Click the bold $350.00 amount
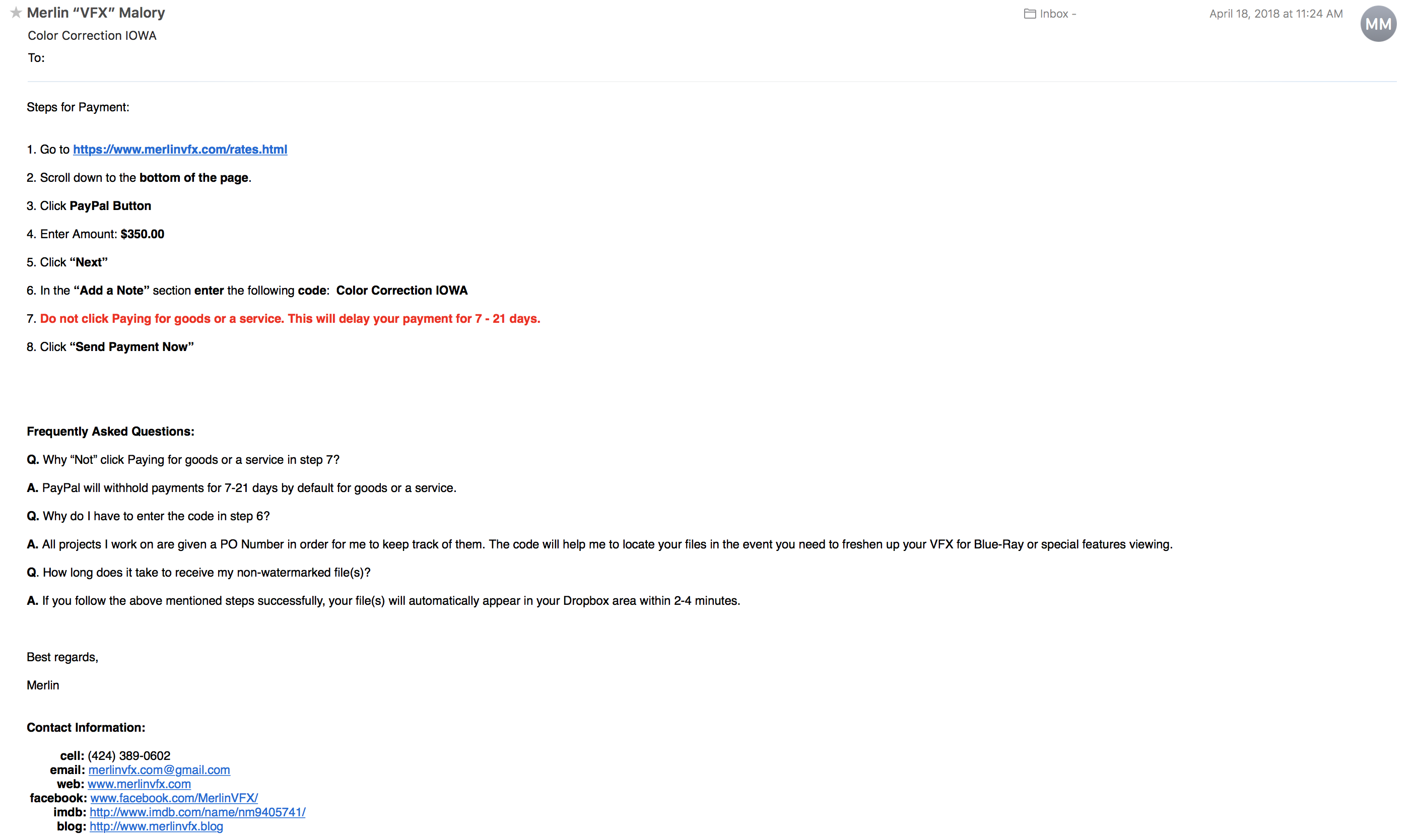This screenshot has height=840, width=1415. pyautogui.click(x=142, y=234)
